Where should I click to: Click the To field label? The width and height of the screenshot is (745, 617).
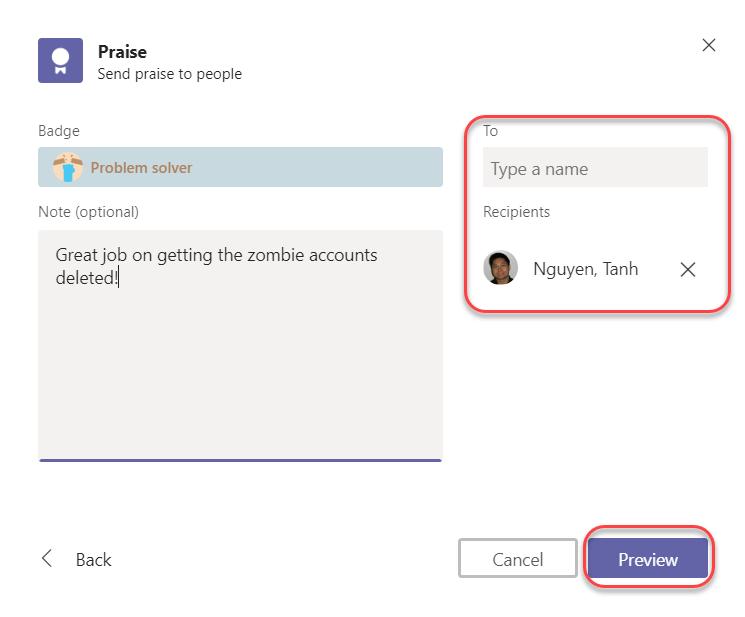pos(490,131)
